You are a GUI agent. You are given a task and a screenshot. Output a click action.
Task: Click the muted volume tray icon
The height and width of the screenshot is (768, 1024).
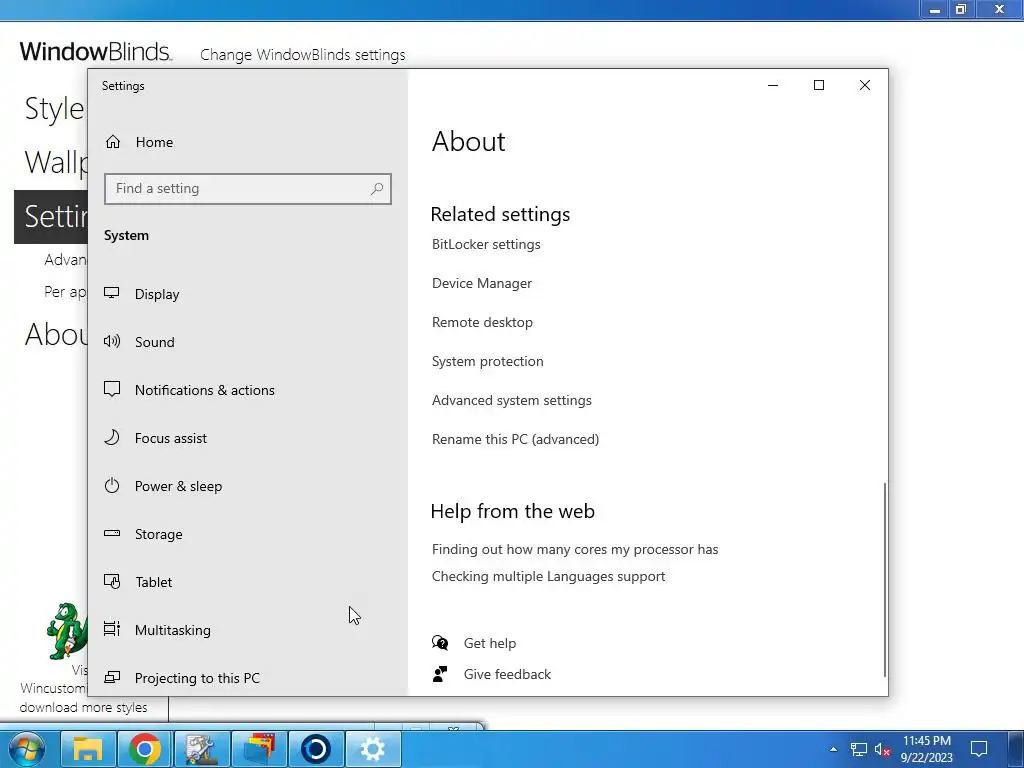click(x=882, y=750)
